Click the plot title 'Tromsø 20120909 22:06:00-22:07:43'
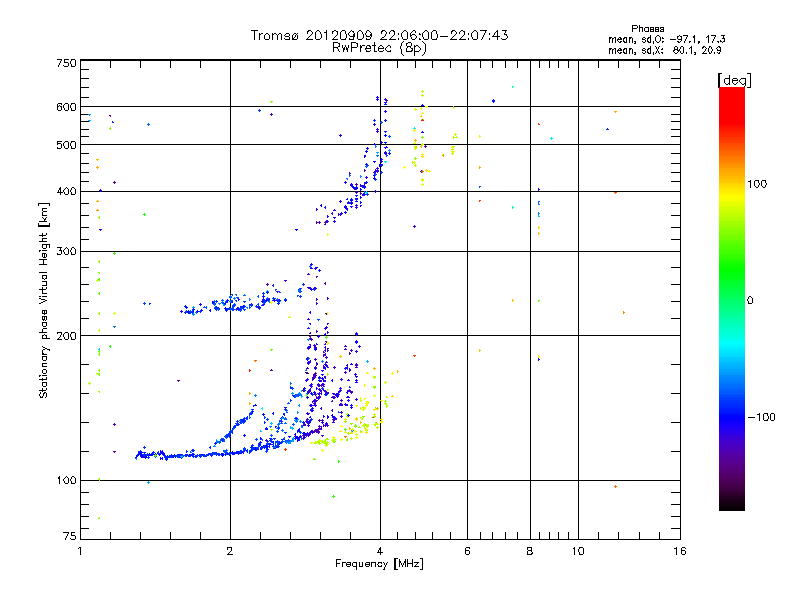 (379, 35)
